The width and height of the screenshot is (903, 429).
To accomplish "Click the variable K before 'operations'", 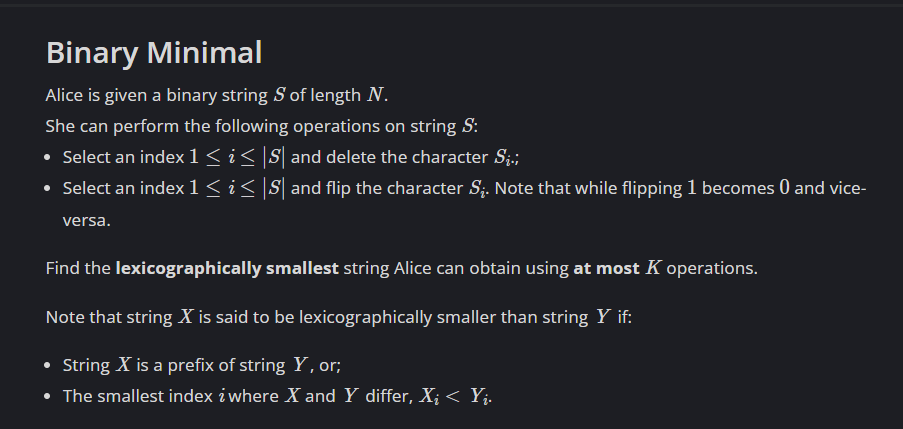I will pyautogui.click(x=653, y=268).
